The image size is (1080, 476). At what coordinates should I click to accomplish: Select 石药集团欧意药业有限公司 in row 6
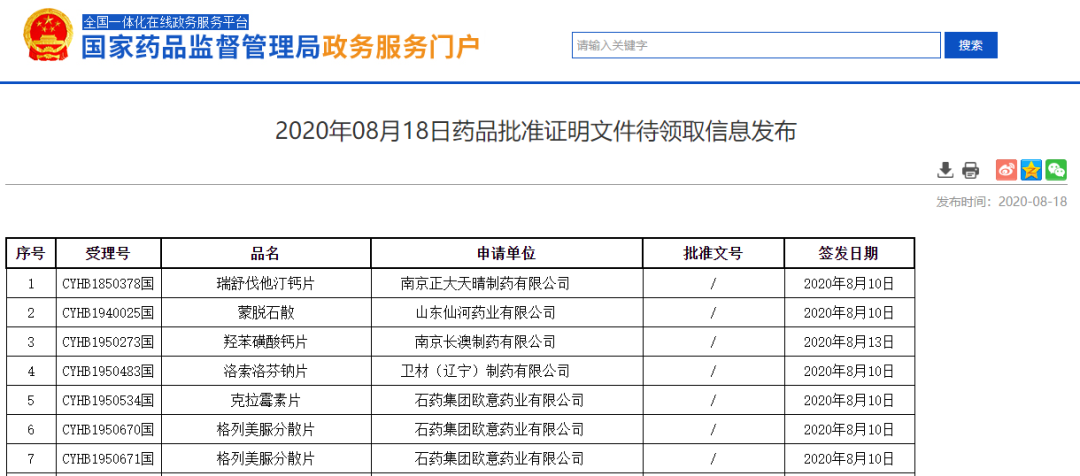[x=507, y=430]
